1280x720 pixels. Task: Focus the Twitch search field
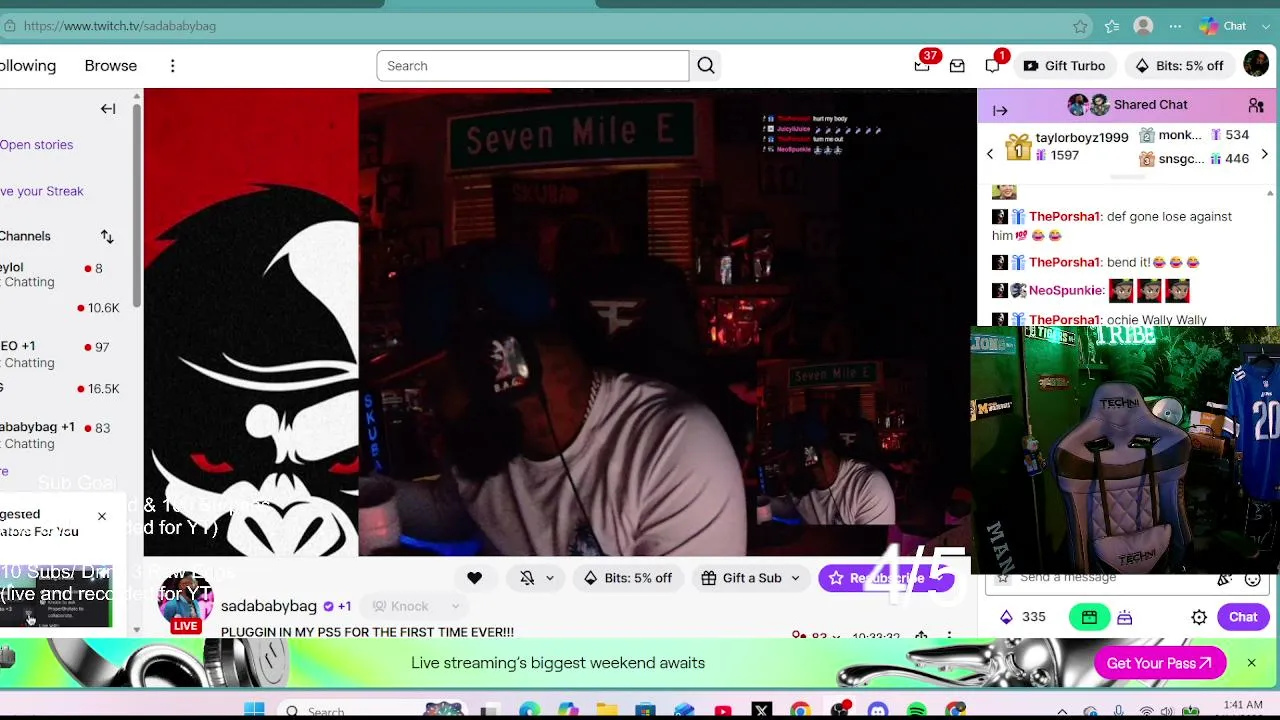pos(532,66)
